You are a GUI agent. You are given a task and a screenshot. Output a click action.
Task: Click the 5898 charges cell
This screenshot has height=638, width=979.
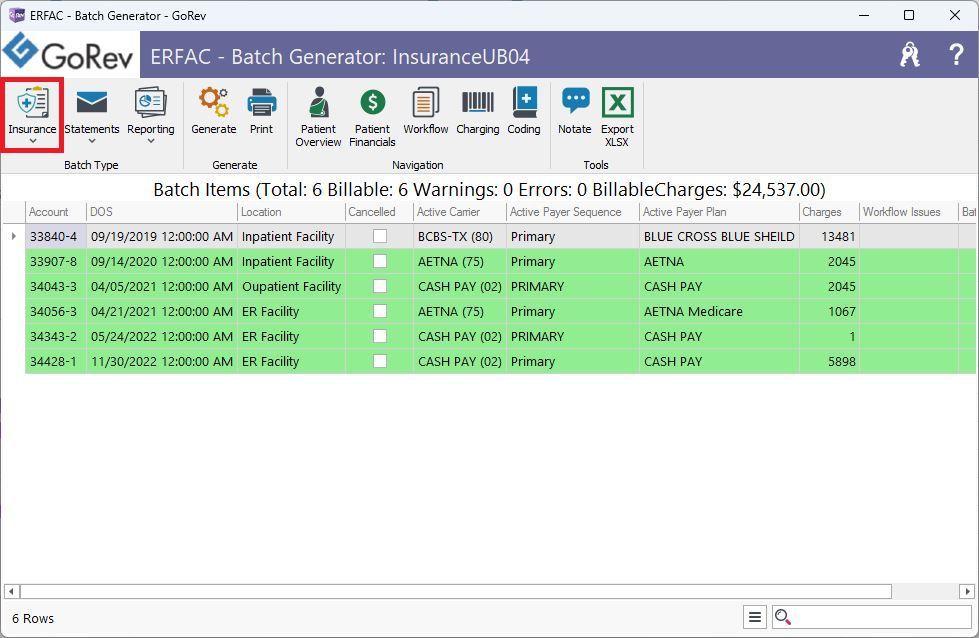point(829,361)
